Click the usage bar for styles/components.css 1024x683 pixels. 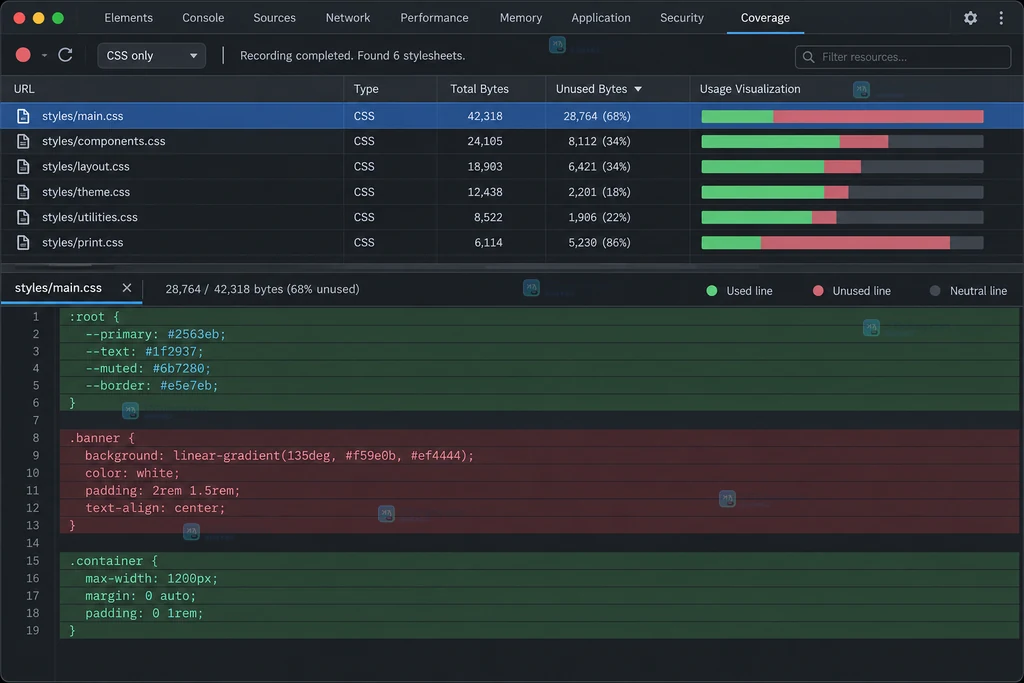click(842, 141)
